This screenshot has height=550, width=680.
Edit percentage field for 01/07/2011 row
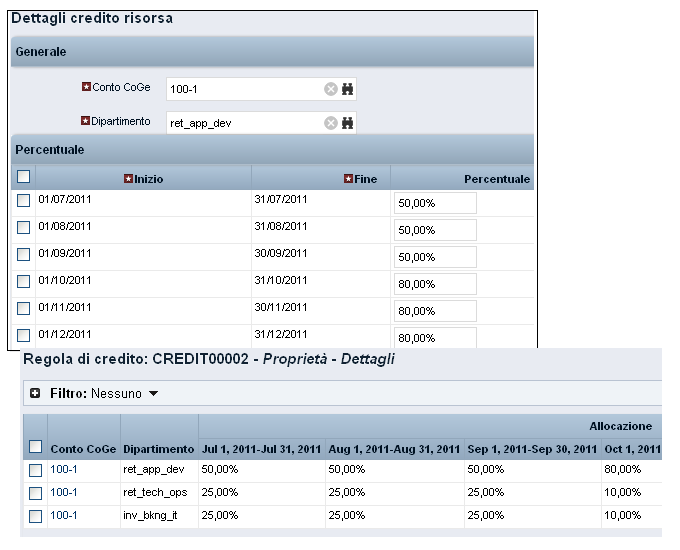435,203
